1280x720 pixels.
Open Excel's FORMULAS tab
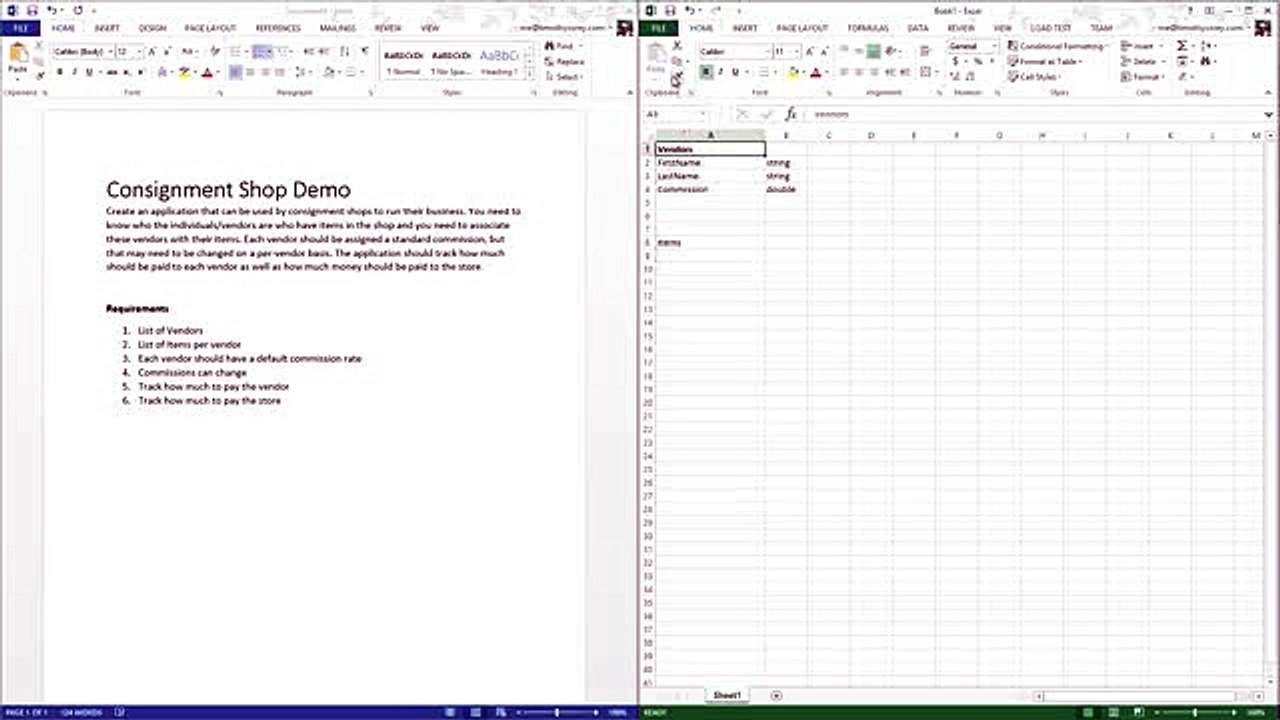pos(868,28)
